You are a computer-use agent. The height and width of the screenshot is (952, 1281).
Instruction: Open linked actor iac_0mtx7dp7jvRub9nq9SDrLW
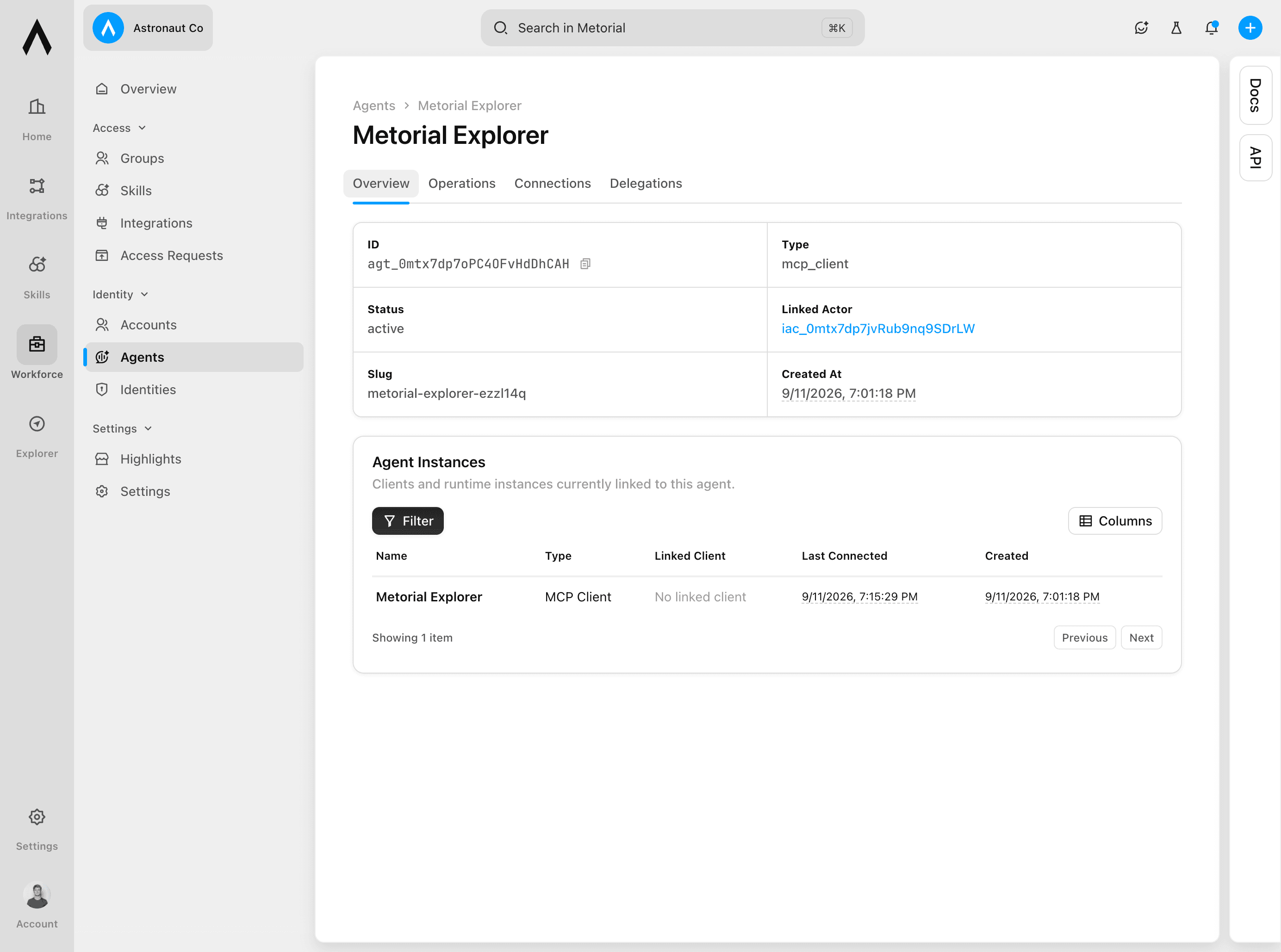tap(878, 328)
